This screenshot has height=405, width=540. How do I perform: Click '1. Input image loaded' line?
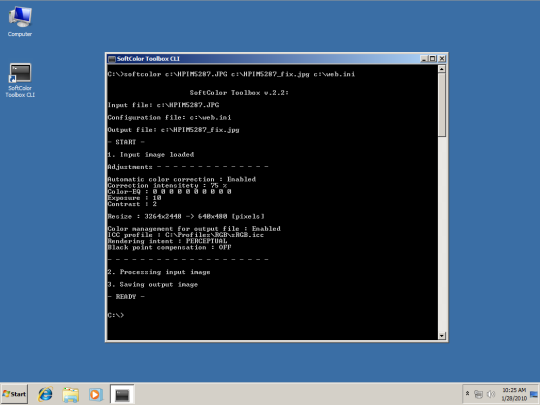point(150,155)
